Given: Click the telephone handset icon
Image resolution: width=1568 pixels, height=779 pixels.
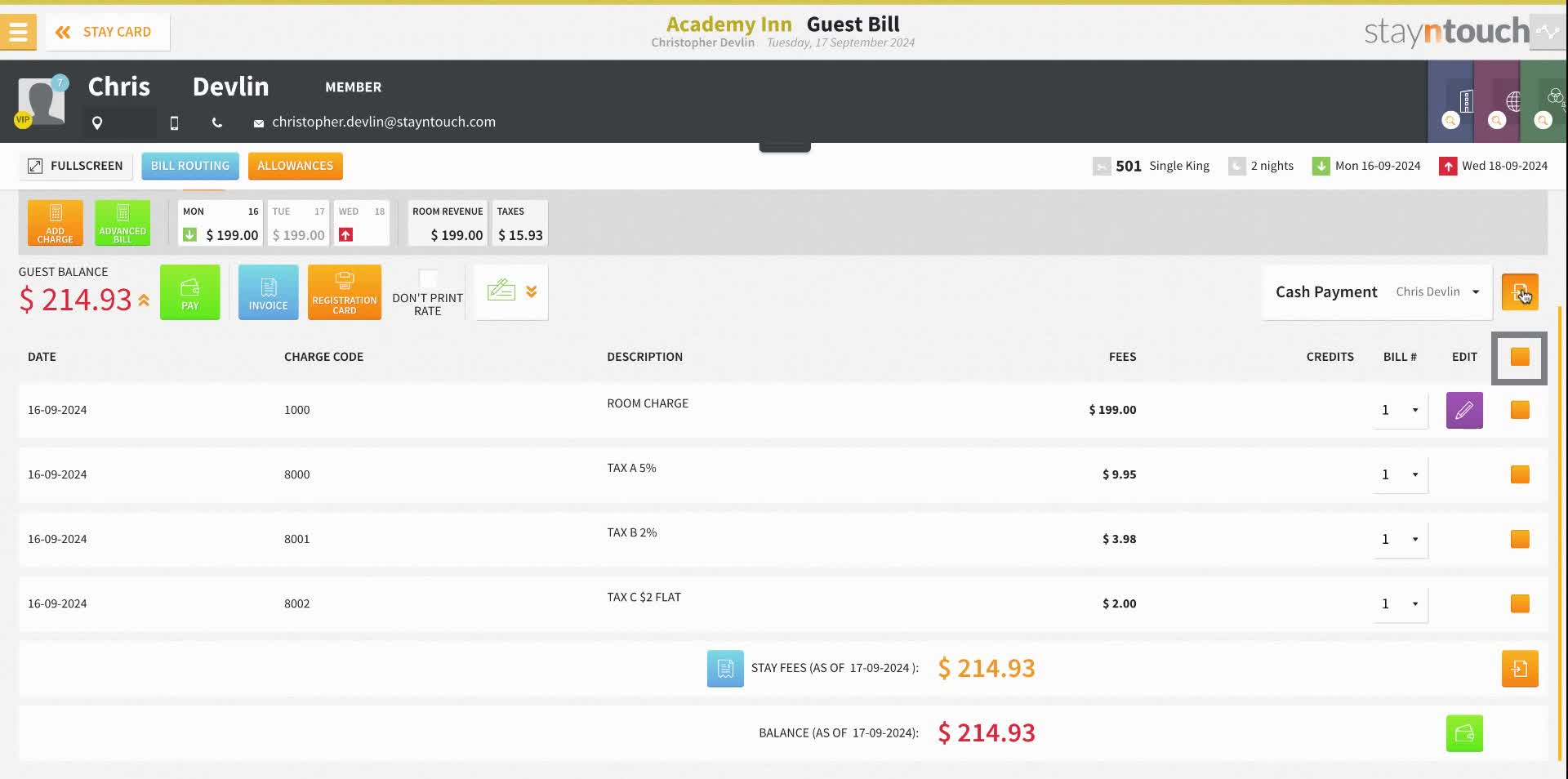Looking at the screenshot, I should point(217,122).
